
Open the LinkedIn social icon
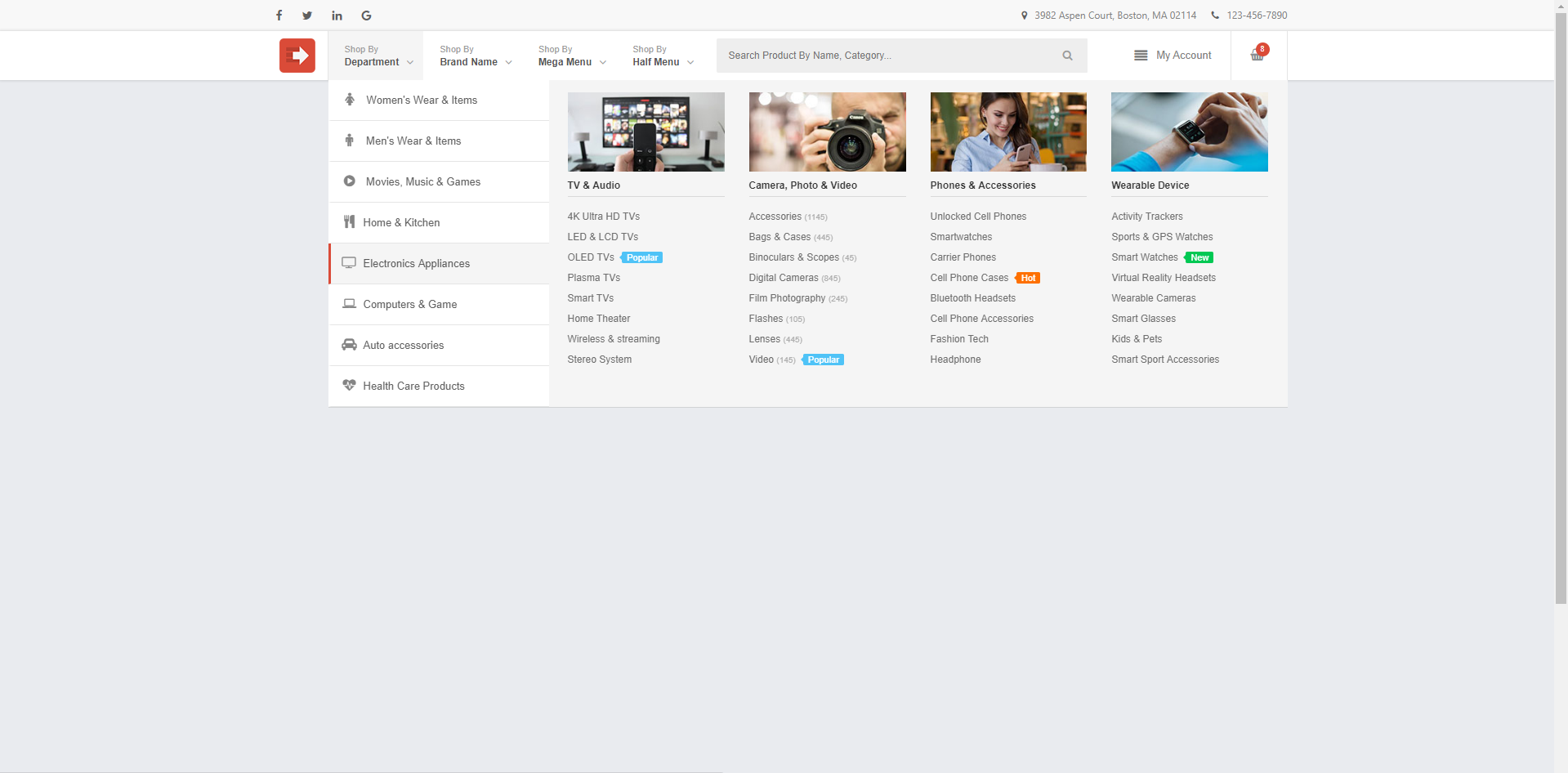point(337,16)
